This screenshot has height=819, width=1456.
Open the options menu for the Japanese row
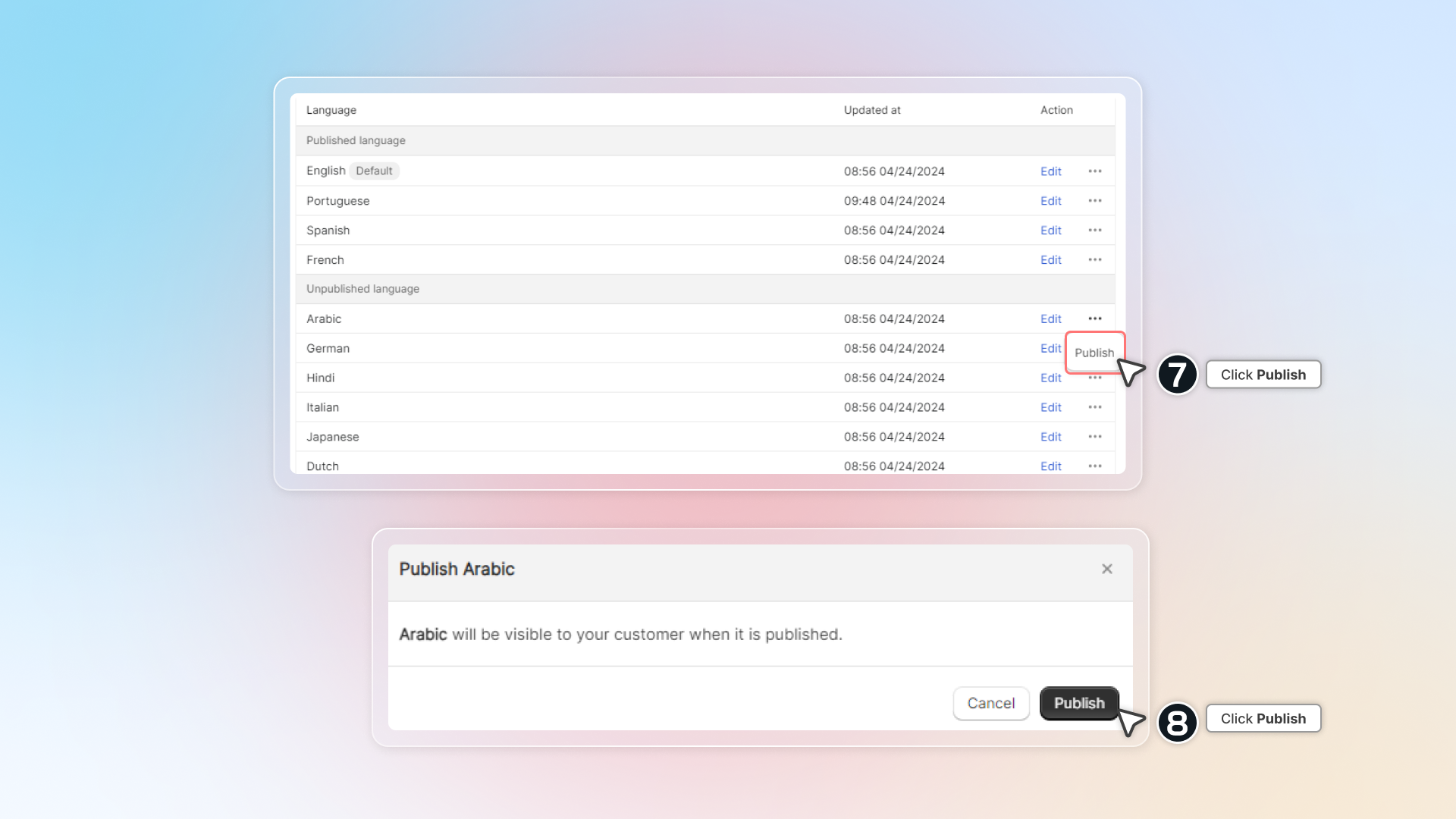tap(1095, 437)
